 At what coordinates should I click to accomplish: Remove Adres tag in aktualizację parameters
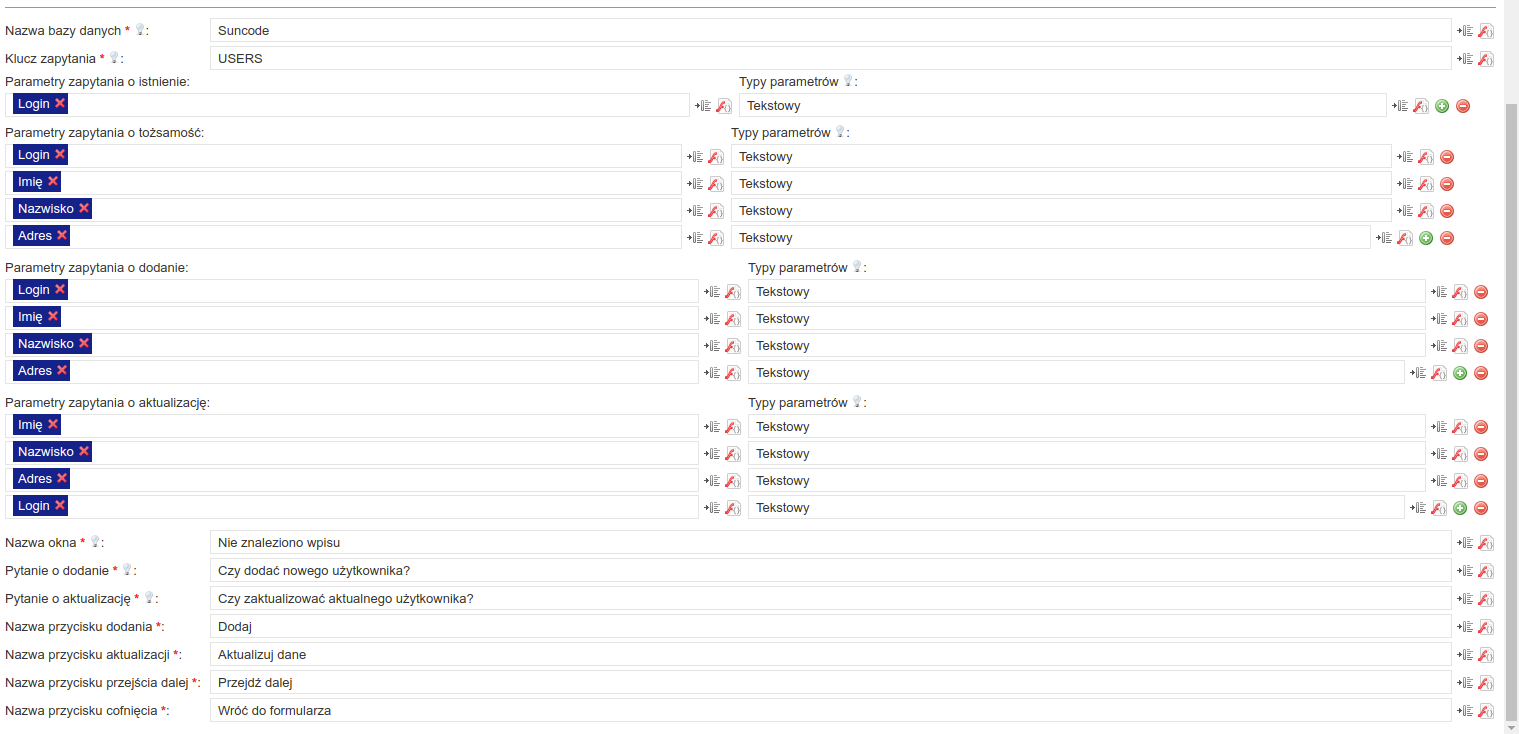62,478
